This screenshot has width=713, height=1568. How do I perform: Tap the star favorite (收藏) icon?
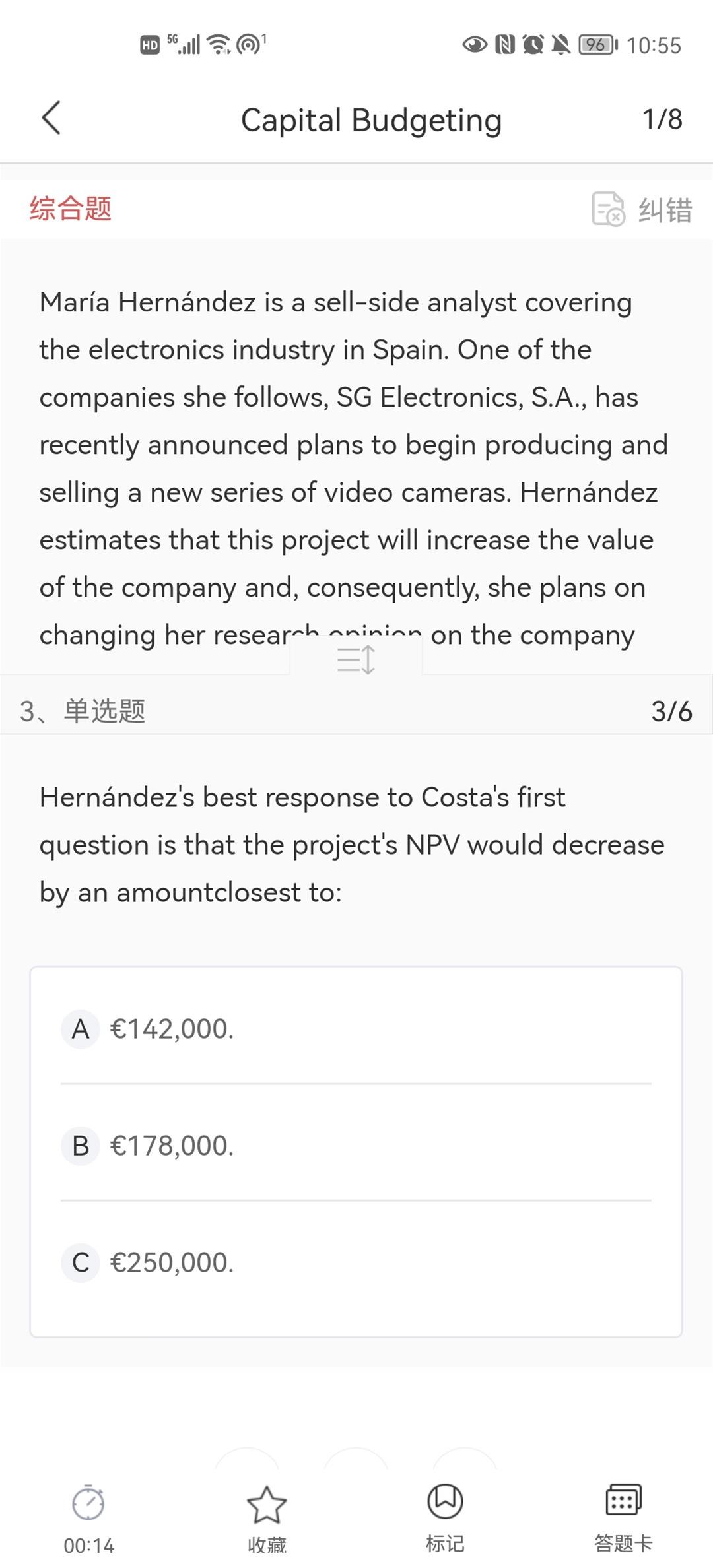[267, 1505]
